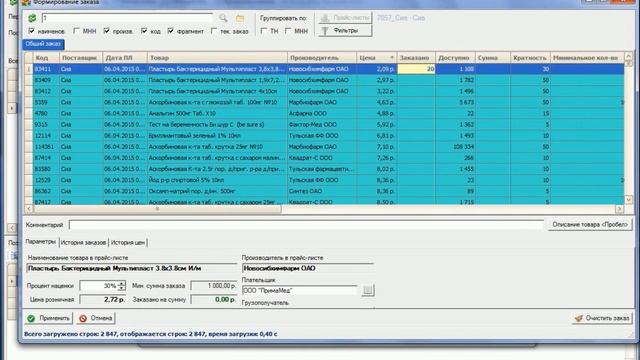Image resolution: width=640 pixels, height=360 pixels.
Task: Open the Фильтры button
Action: pyautogui.click(x=345, y=31)
